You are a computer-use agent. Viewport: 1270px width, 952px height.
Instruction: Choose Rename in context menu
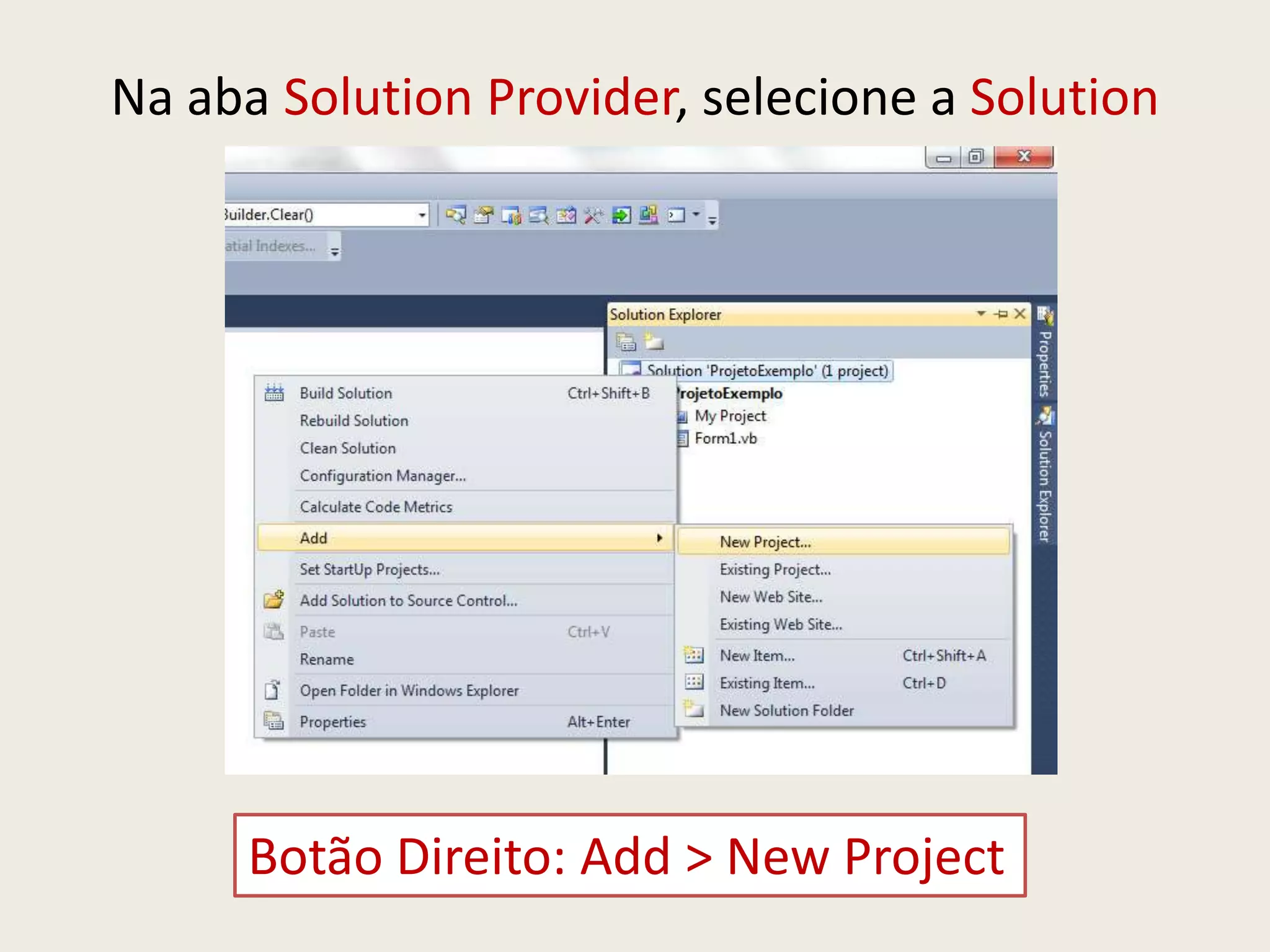coord(464,659)
